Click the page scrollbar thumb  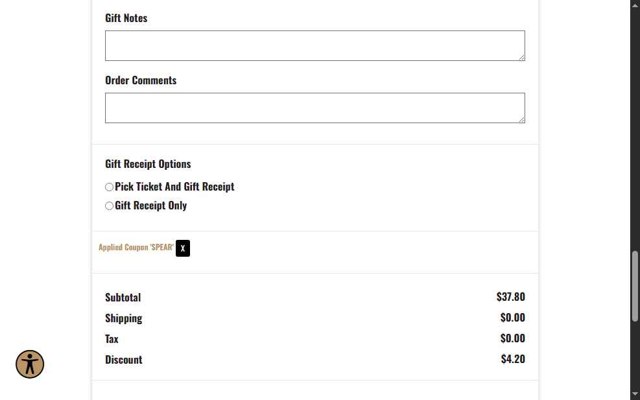pyautogui.click(x=635, y=287)
